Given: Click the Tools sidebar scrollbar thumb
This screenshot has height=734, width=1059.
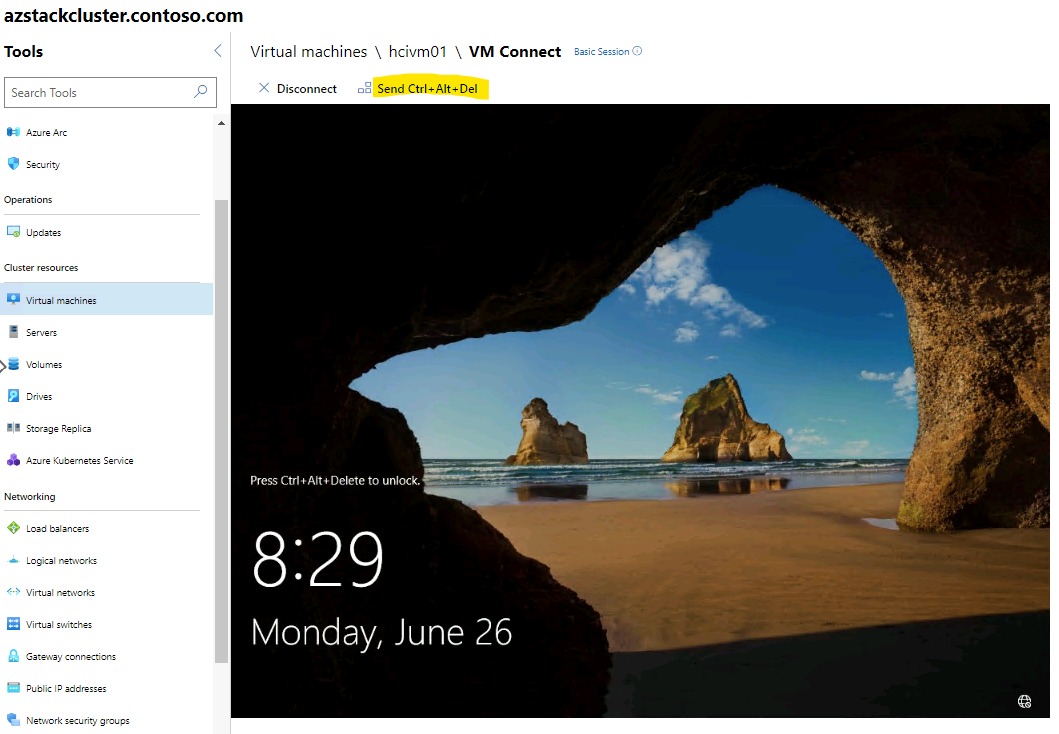Looking at the screenshot, I should point(221,431).
